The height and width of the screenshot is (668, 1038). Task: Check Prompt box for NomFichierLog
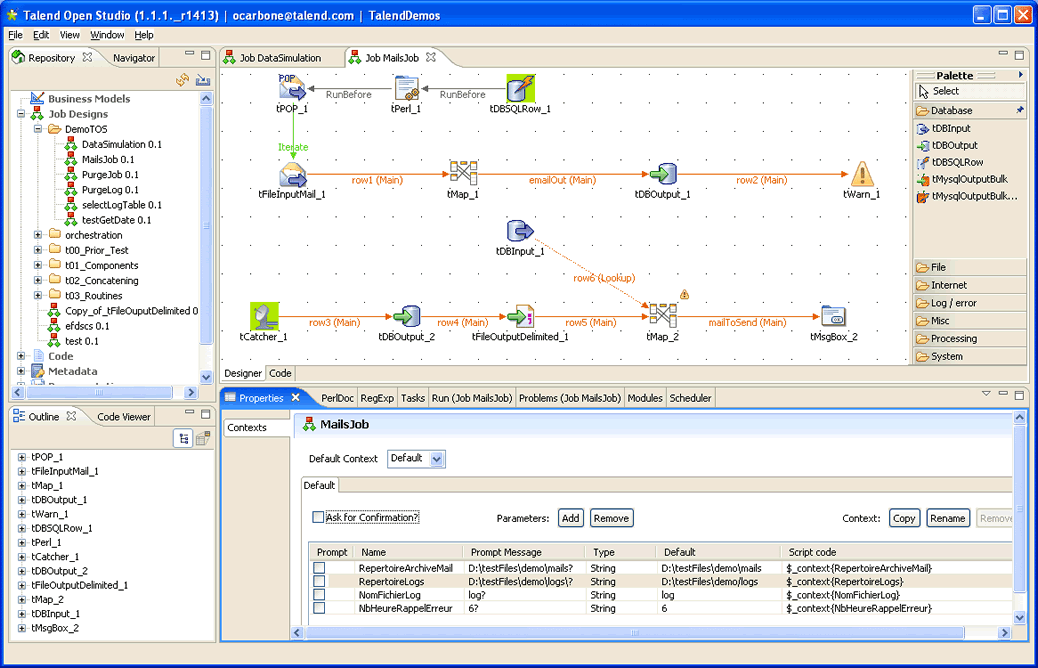pyautogui.click(x=320, y=595)
